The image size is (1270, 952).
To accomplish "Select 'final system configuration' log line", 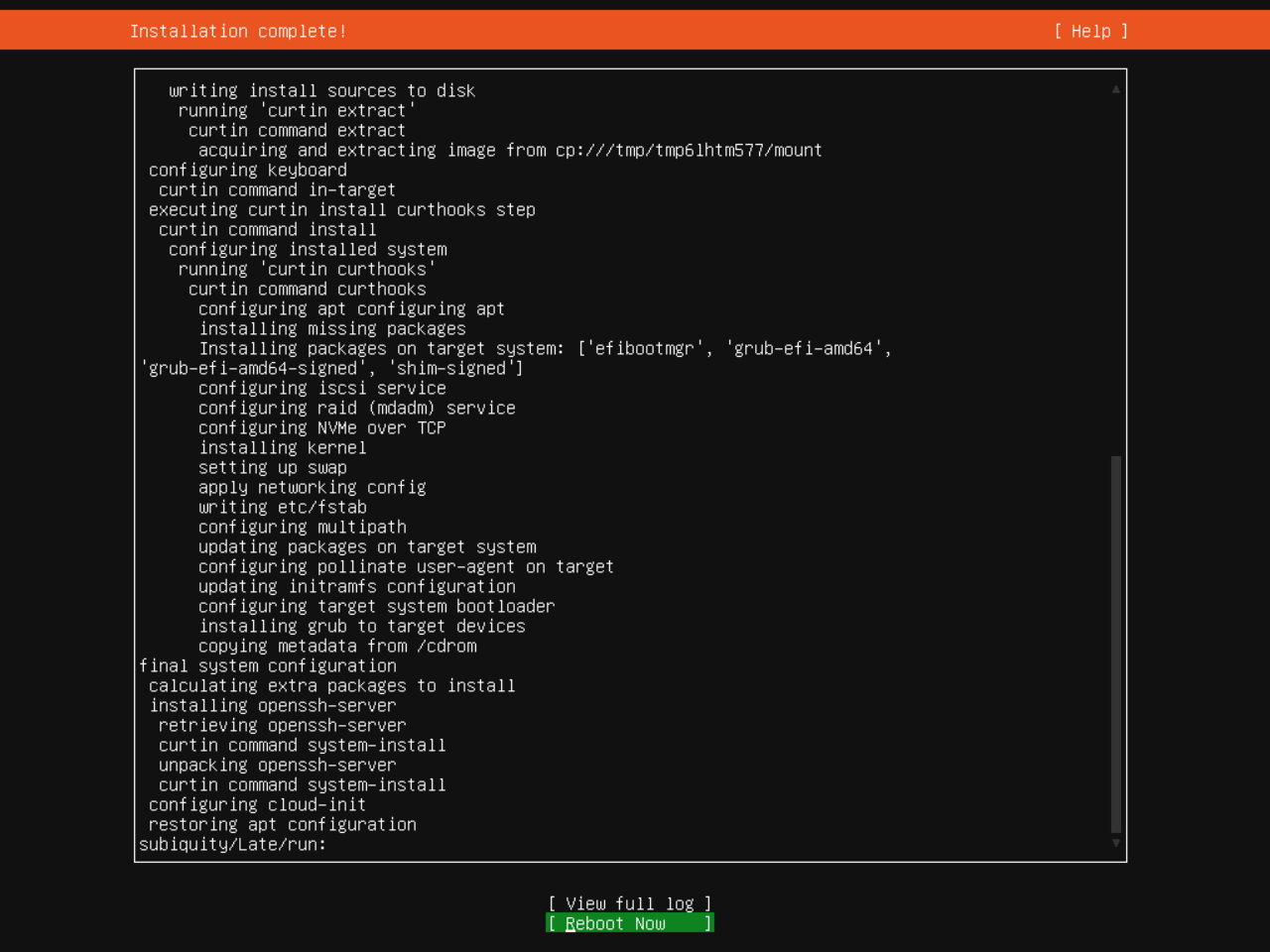I will [268, 665].
